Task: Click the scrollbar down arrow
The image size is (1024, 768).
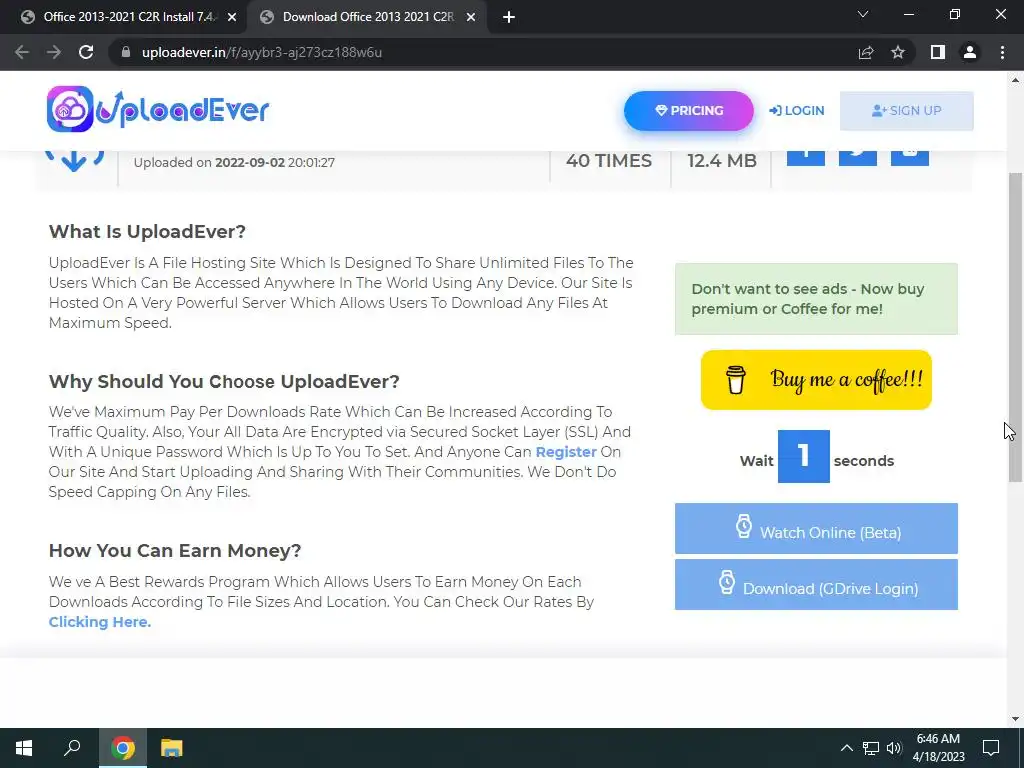Action: pos(1015,719)
